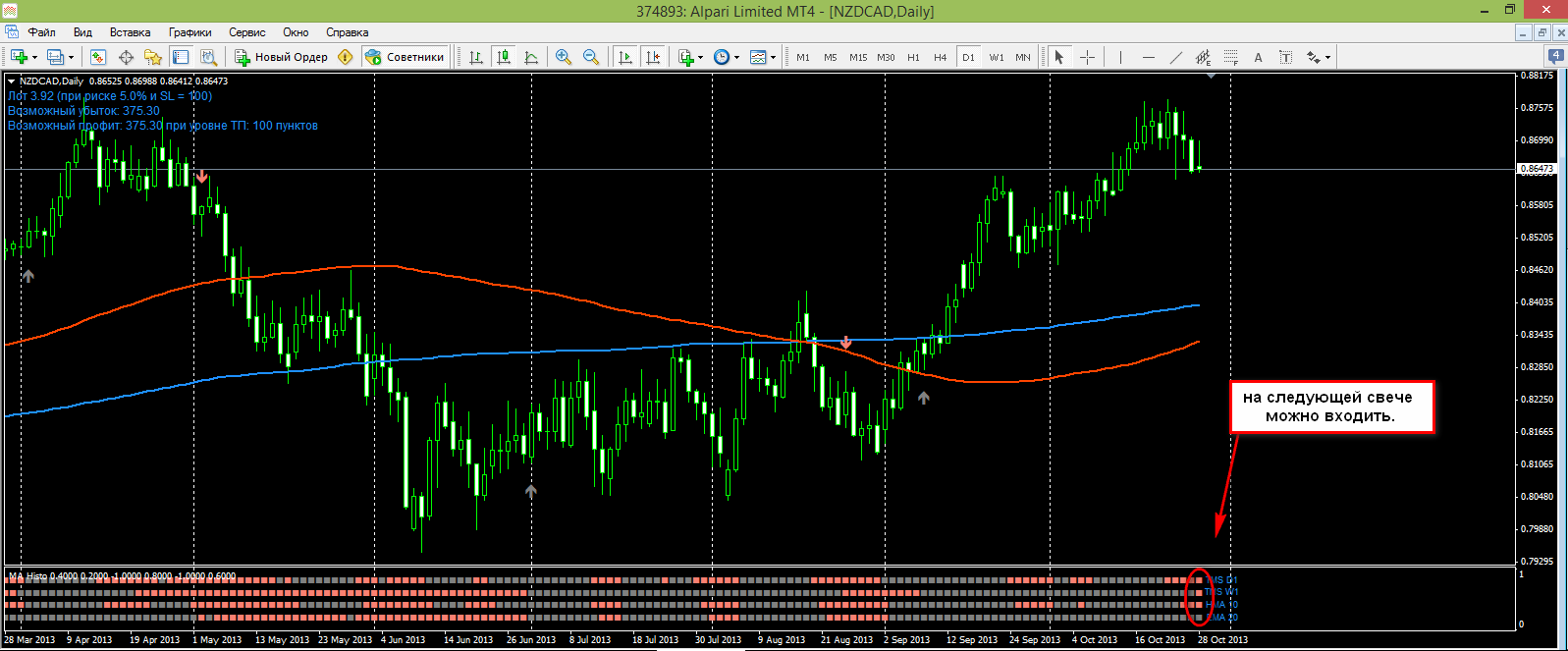Select the Fibonacci retracement tool
Image resolution: width=1568 pixels, height=651 pixels.
click(x=1230, y=57)
